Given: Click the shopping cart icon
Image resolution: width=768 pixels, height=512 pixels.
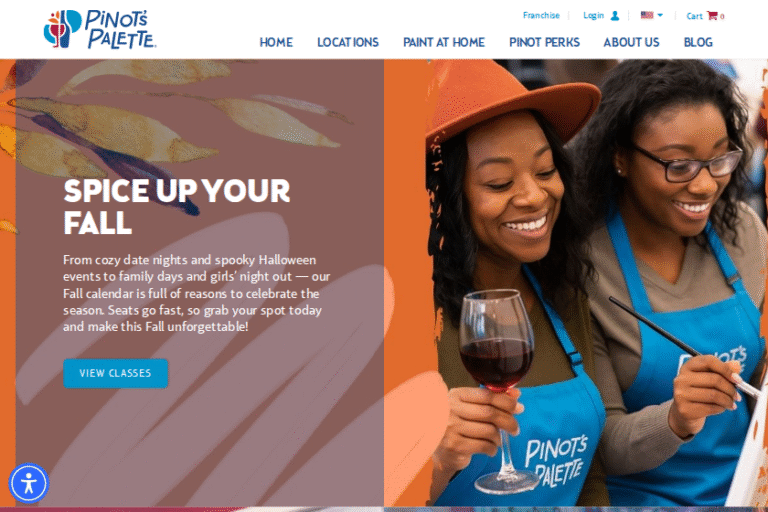Looking at the screenshot, I should coord(712,15).
